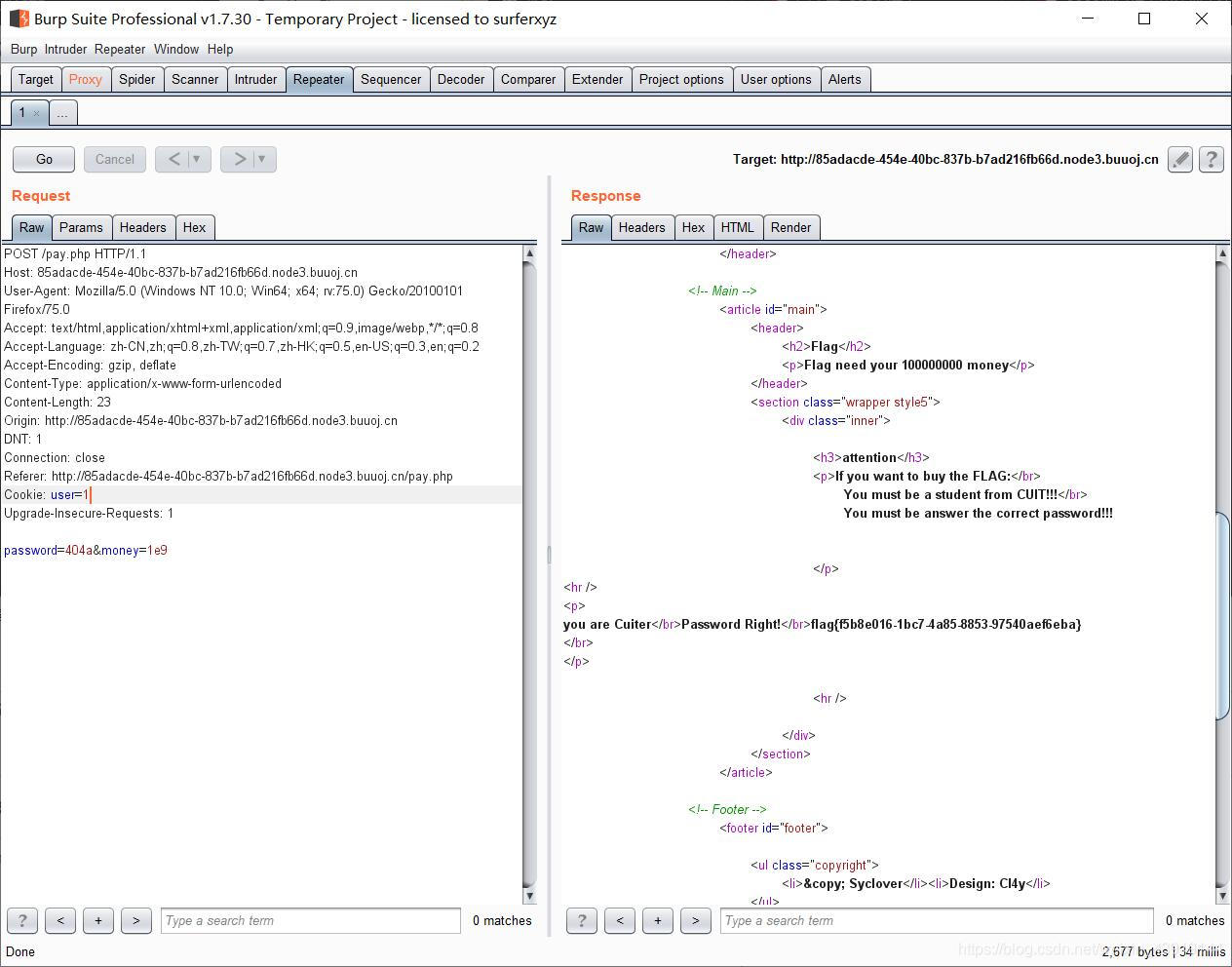Click response pane scrollbar up arrow
The width and height of the screenshot is (1232, 967).
(1223, 253)
